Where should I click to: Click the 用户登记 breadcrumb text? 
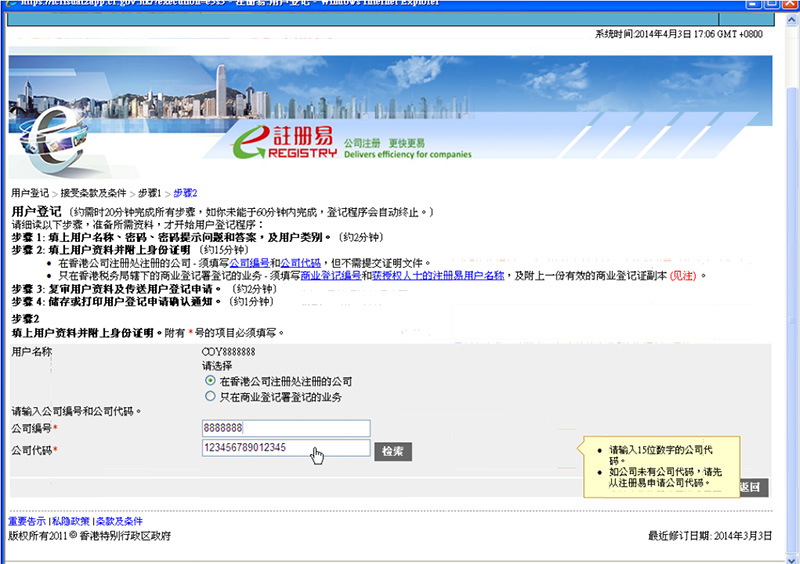click(x=30, y=193)
